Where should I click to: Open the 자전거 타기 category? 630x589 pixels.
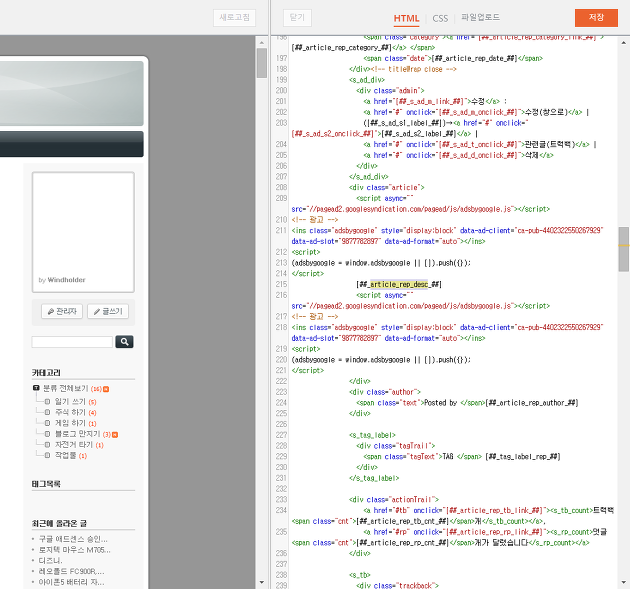pos(74,445)
